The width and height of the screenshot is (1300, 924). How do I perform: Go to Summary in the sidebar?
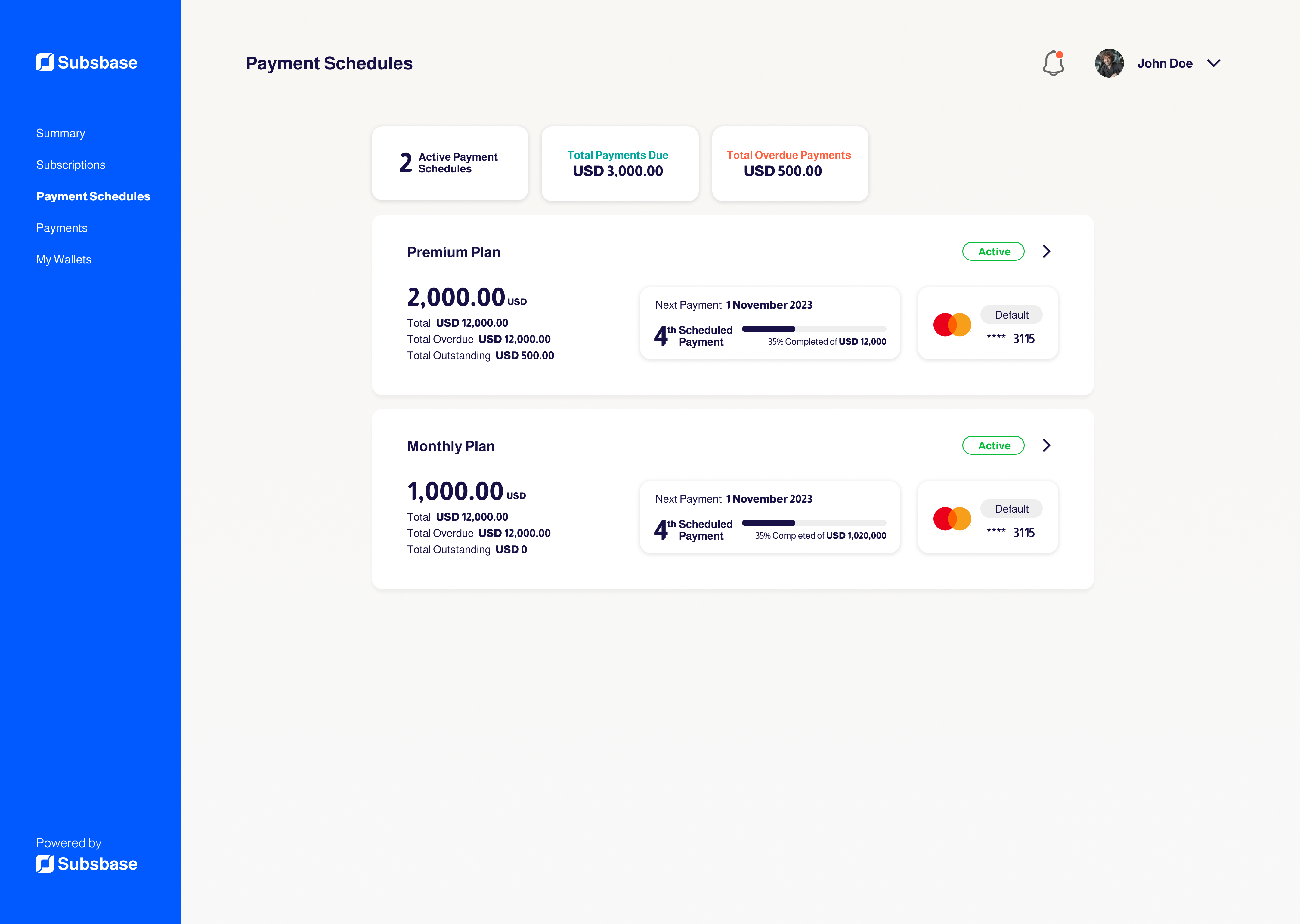pos(60,133)
